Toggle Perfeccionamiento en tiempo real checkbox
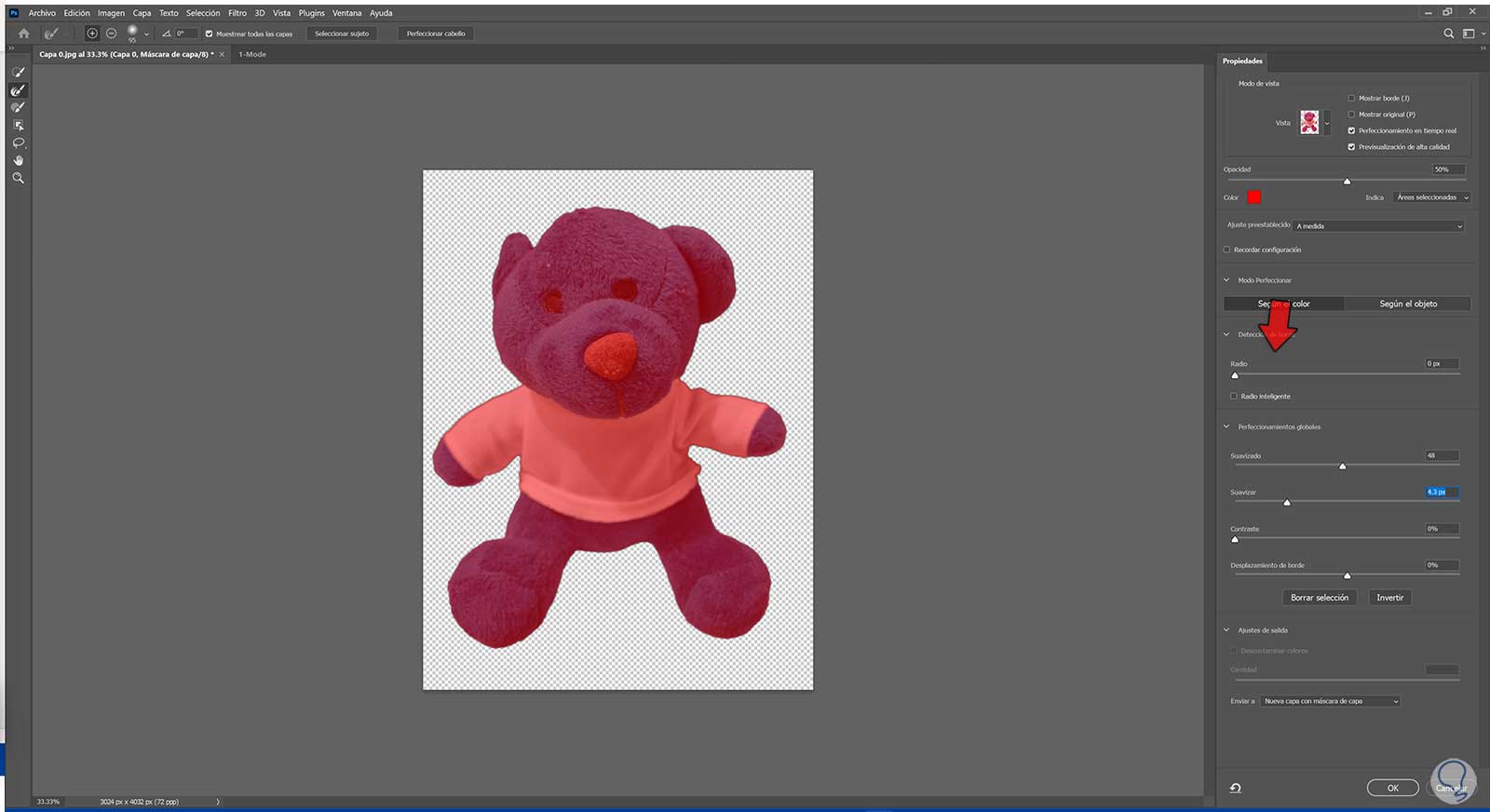This screenshot has width=1490, height=812. 1351,130
